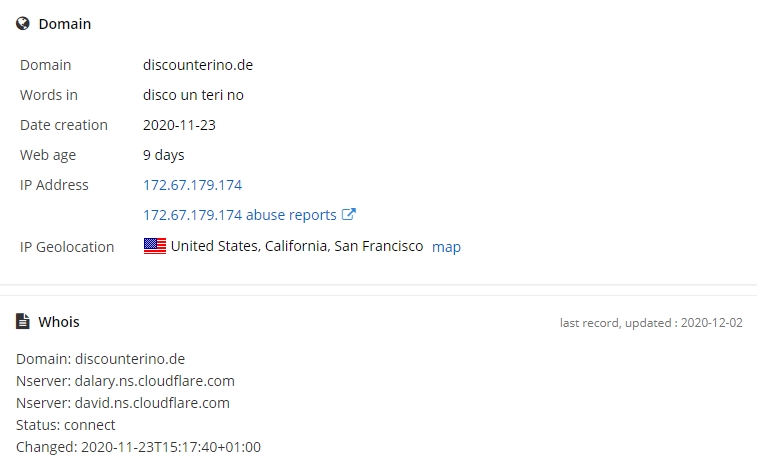Click the last record updated 2020-12-02 text
Screen dimensions: 757x470
(x=651, y=323)
